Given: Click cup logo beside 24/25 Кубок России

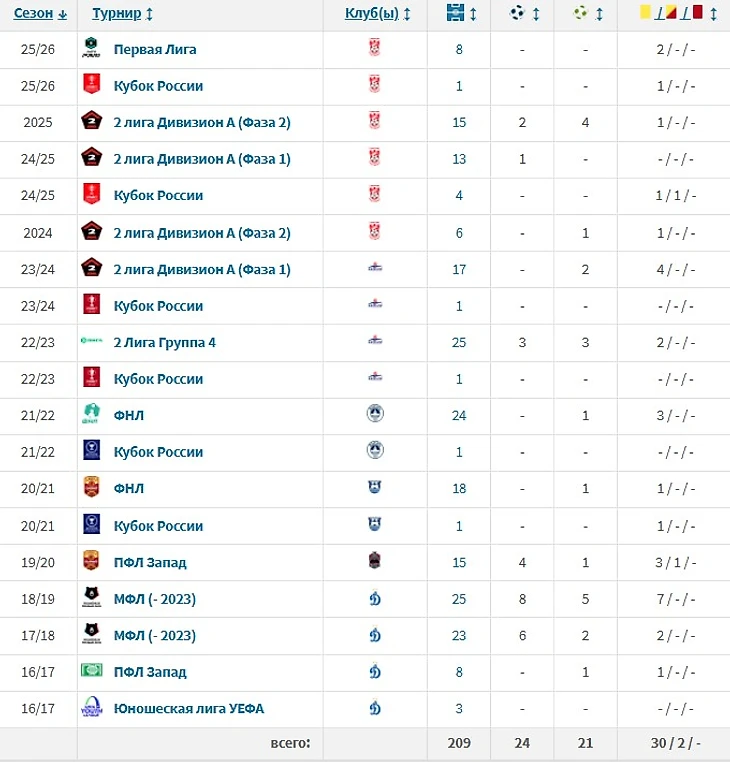Looking at the screenshot, I should (x=91, y=195).
